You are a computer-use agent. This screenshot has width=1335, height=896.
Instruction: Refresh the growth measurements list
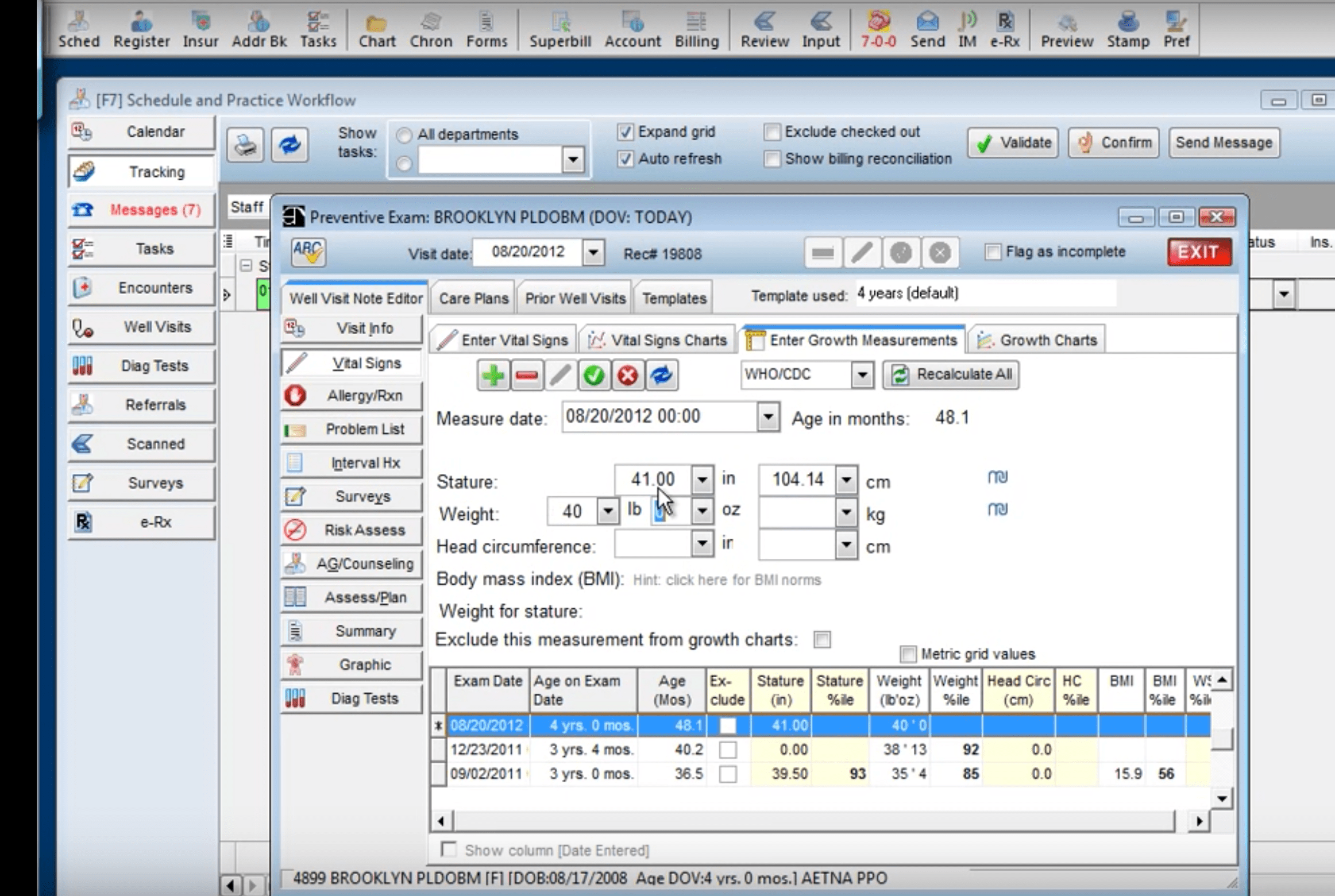(x=661, y=375)
